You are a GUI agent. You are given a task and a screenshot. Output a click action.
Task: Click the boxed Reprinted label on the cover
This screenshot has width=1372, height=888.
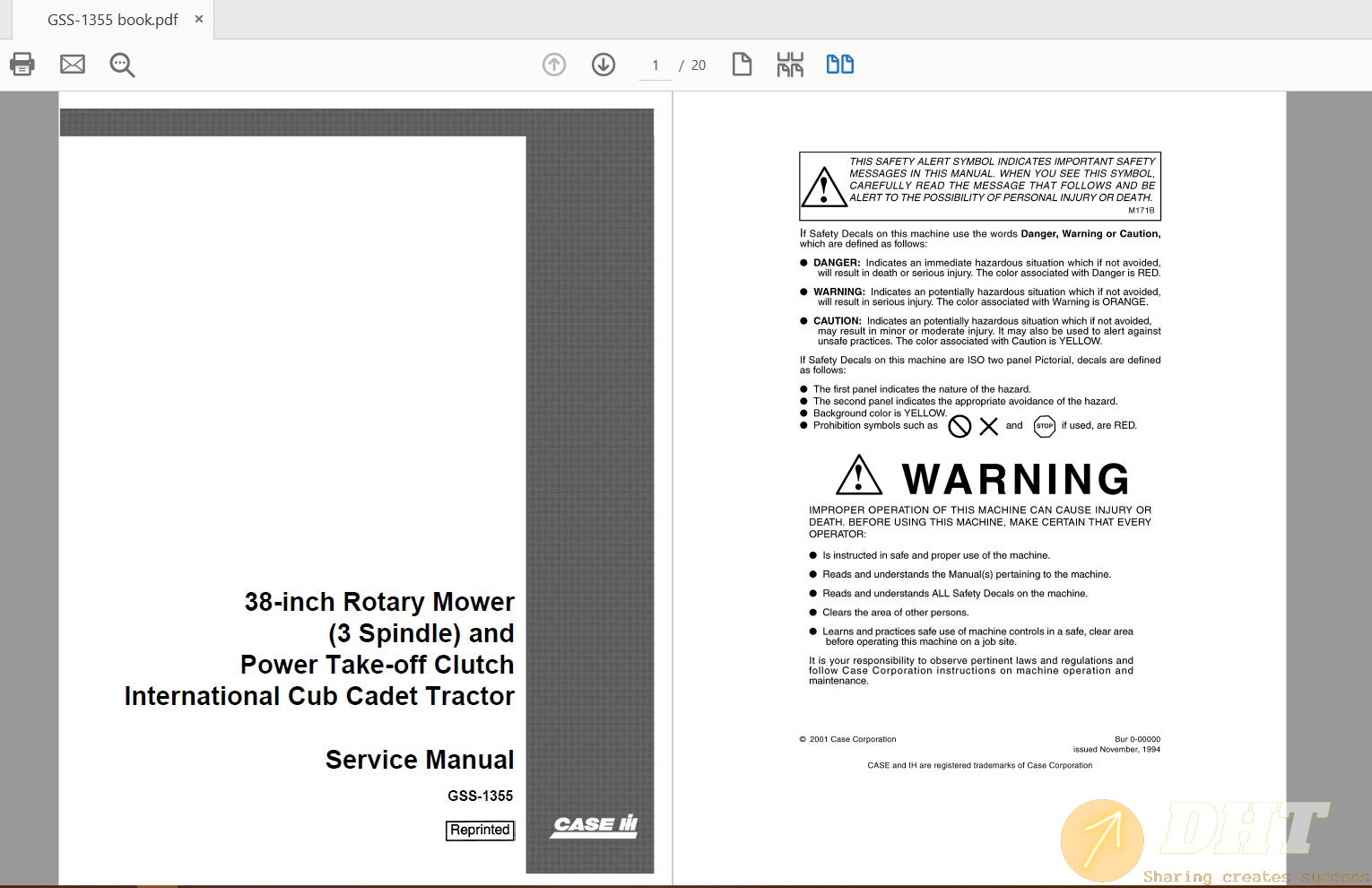click(x=480, y=831)
